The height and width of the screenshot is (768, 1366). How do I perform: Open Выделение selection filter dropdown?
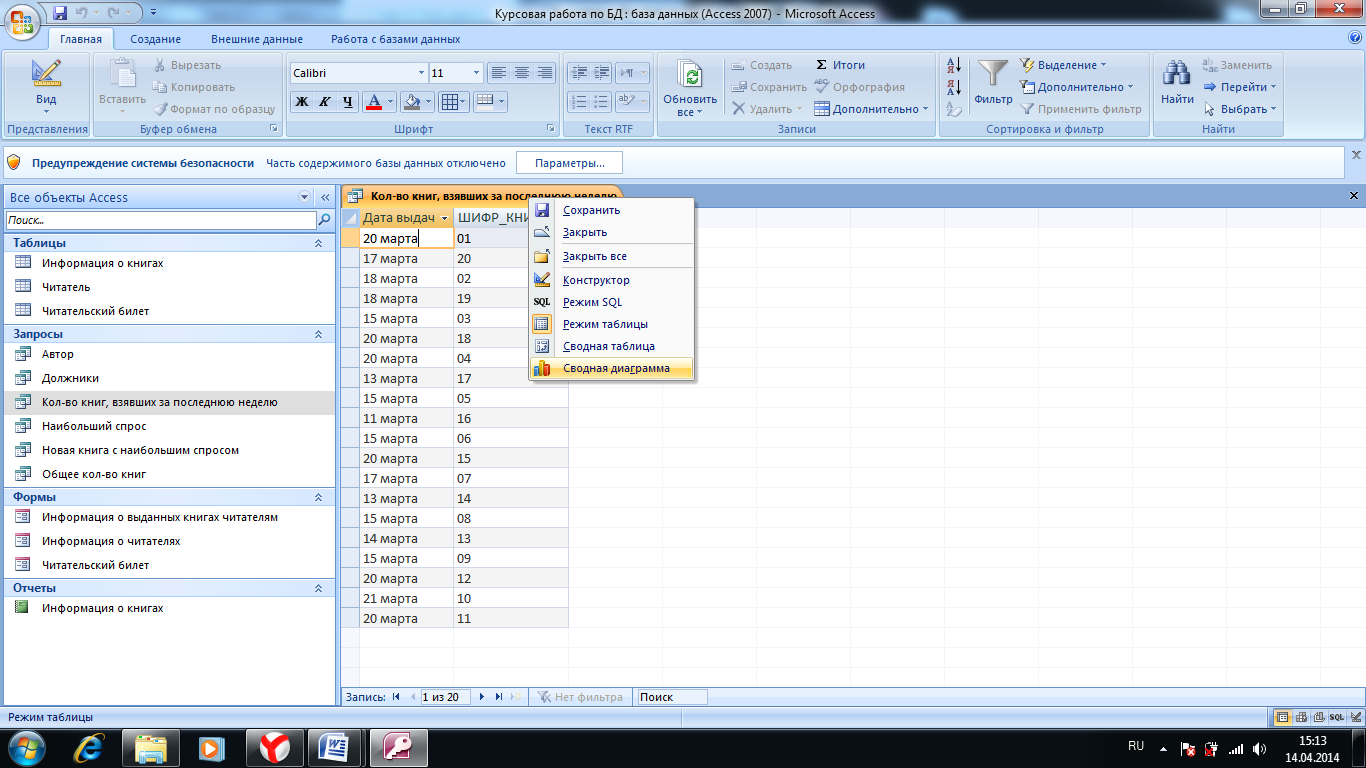tap(1063, 65)
